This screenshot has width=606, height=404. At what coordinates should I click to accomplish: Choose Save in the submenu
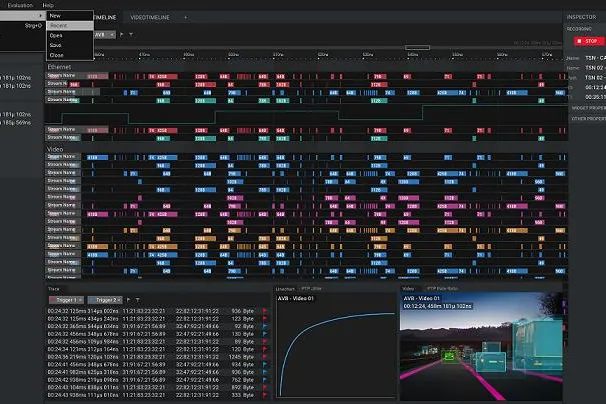(x=70, y=45)
